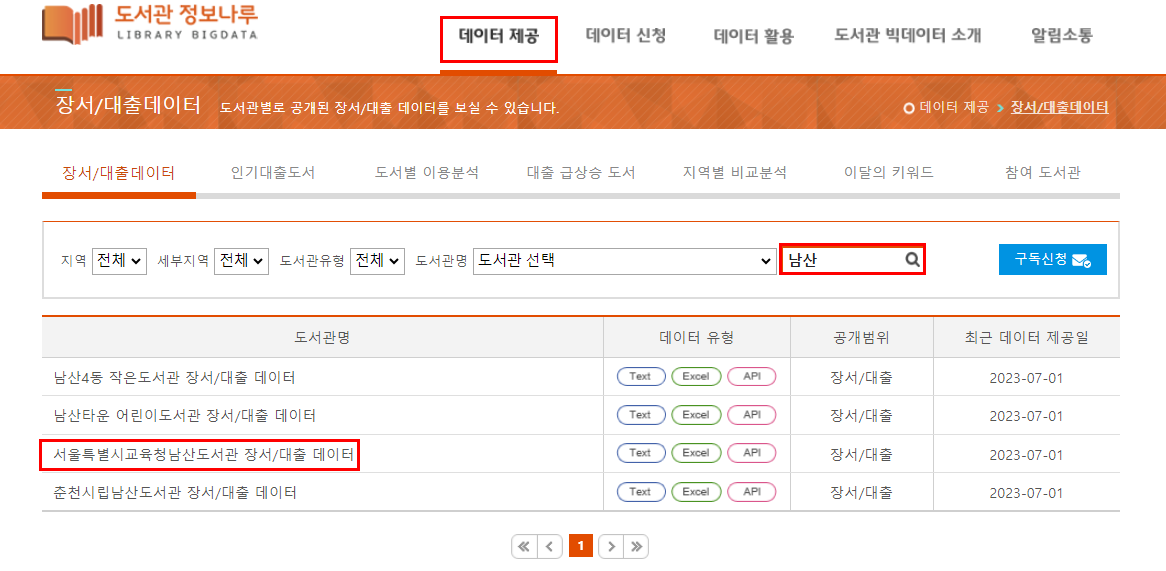The height and width of the screenshot is (571, 1166).
Task: Click Excel badge for 남산4동 작은도서관
Action: tap(696, 376)
